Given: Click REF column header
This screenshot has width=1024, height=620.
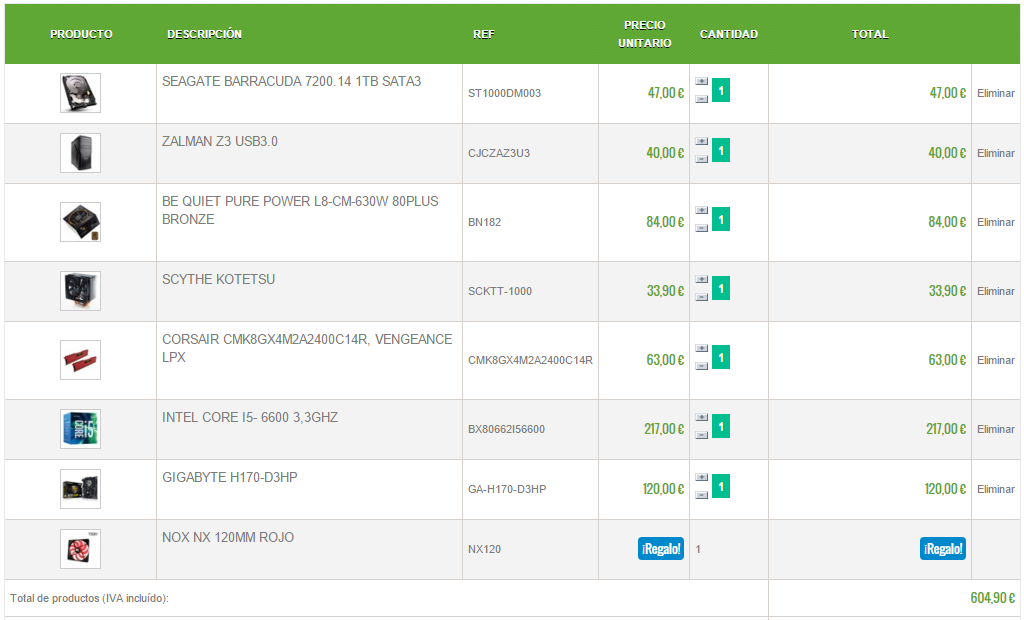Looking at the screenshot, I should (484, 34).
